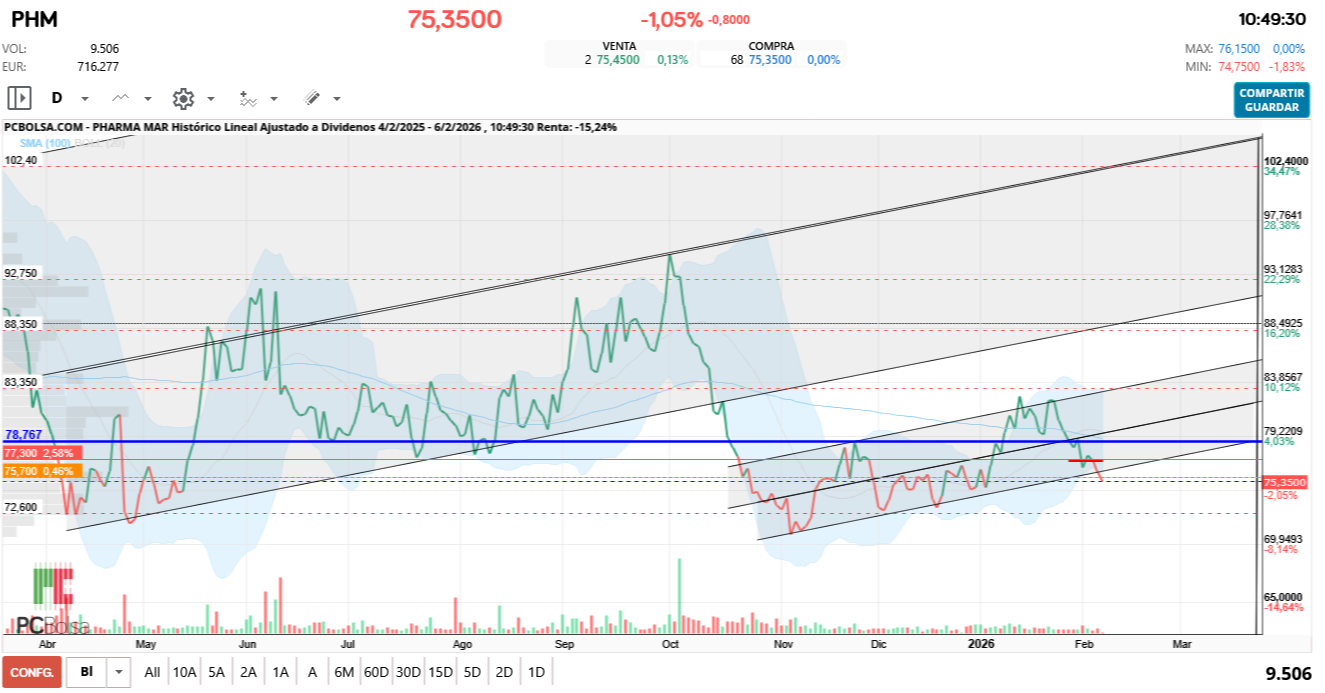Image resolution: width=1325 pixels, height=693 pixels.
Task: Open dropdown arrow next to BI
Action: [119, 672]
